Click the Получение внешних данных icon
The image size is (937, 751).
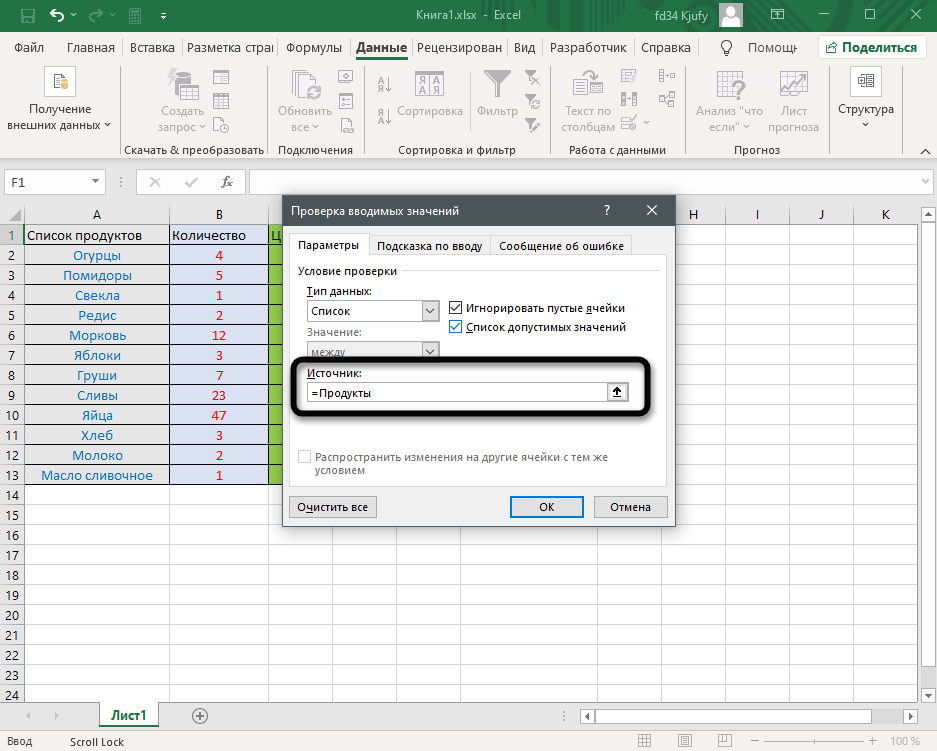coord(60,82)
